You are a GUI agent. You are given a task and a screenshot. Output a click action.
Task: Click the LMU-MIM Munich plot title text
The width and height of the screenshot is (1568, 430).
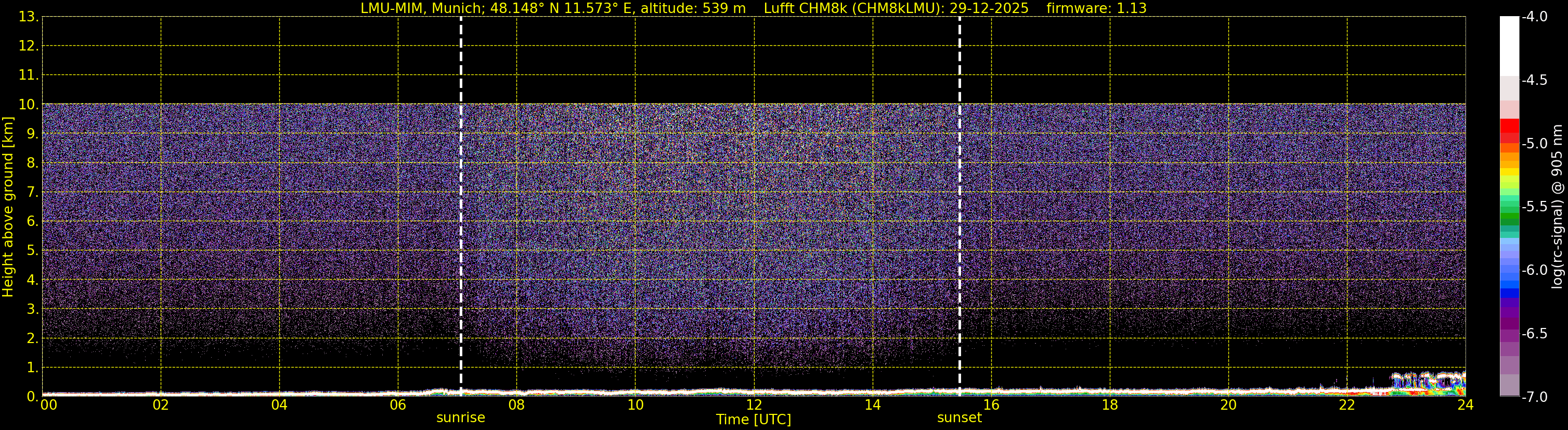click(x=553, y=8)
